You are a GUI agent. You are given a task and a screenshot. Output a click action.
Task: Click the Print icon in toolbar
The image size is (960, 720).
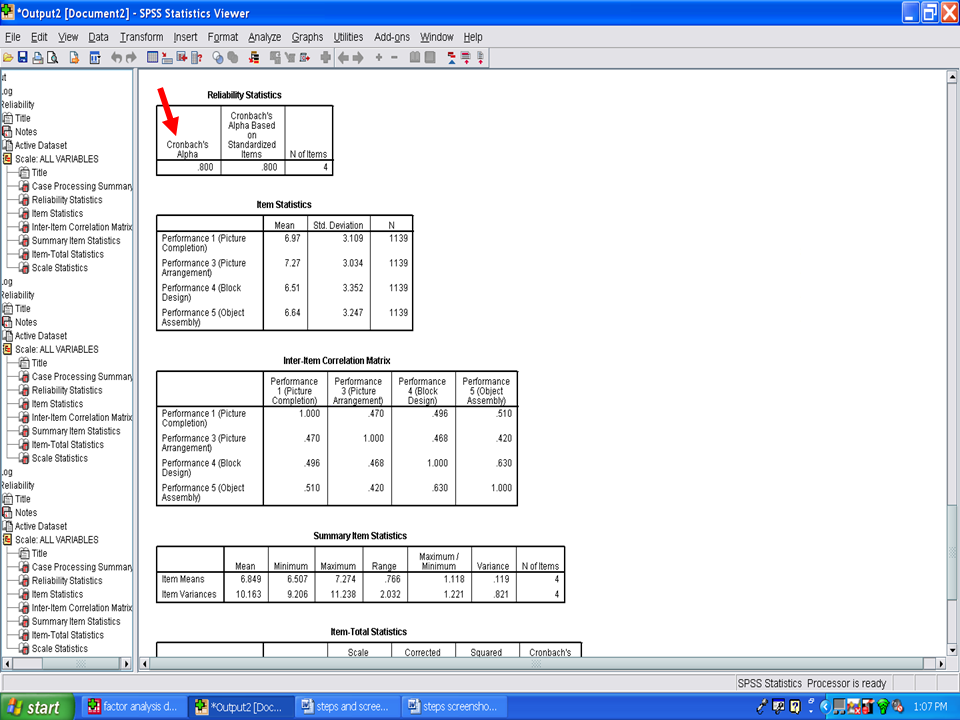pos(37,58)
